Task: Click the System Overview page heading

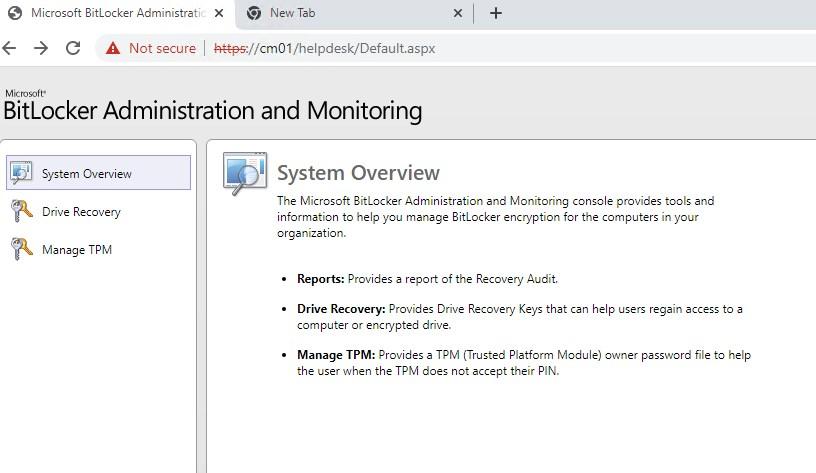Action: pos(358,173)
